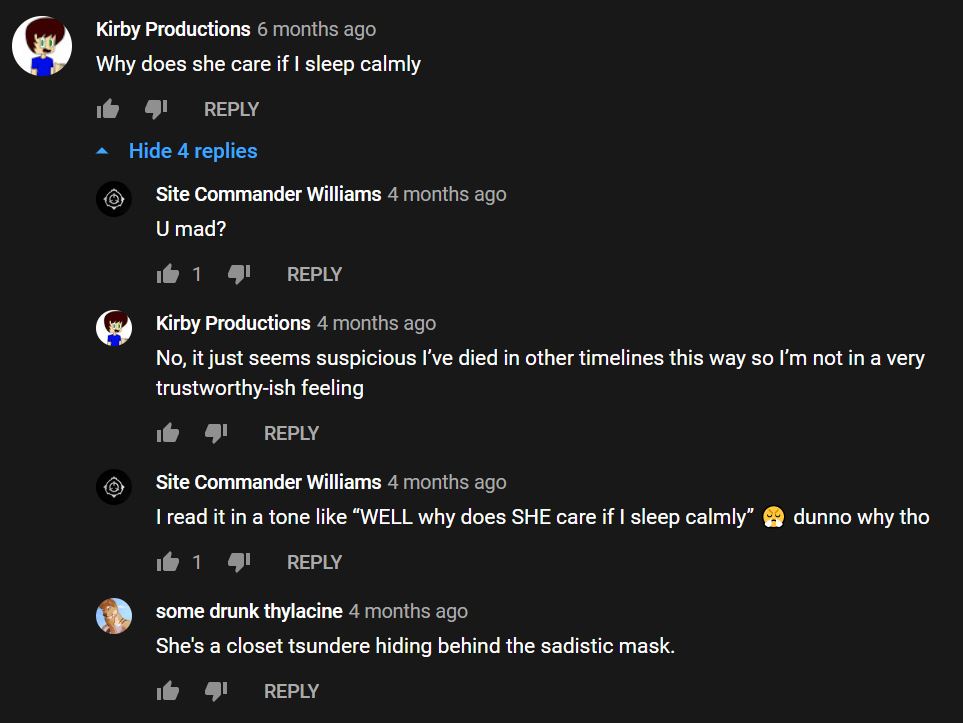Screen dimensions: 963x723
Task: Dislike the "WELL why does SHE care" reply
Action: (239, 562)
